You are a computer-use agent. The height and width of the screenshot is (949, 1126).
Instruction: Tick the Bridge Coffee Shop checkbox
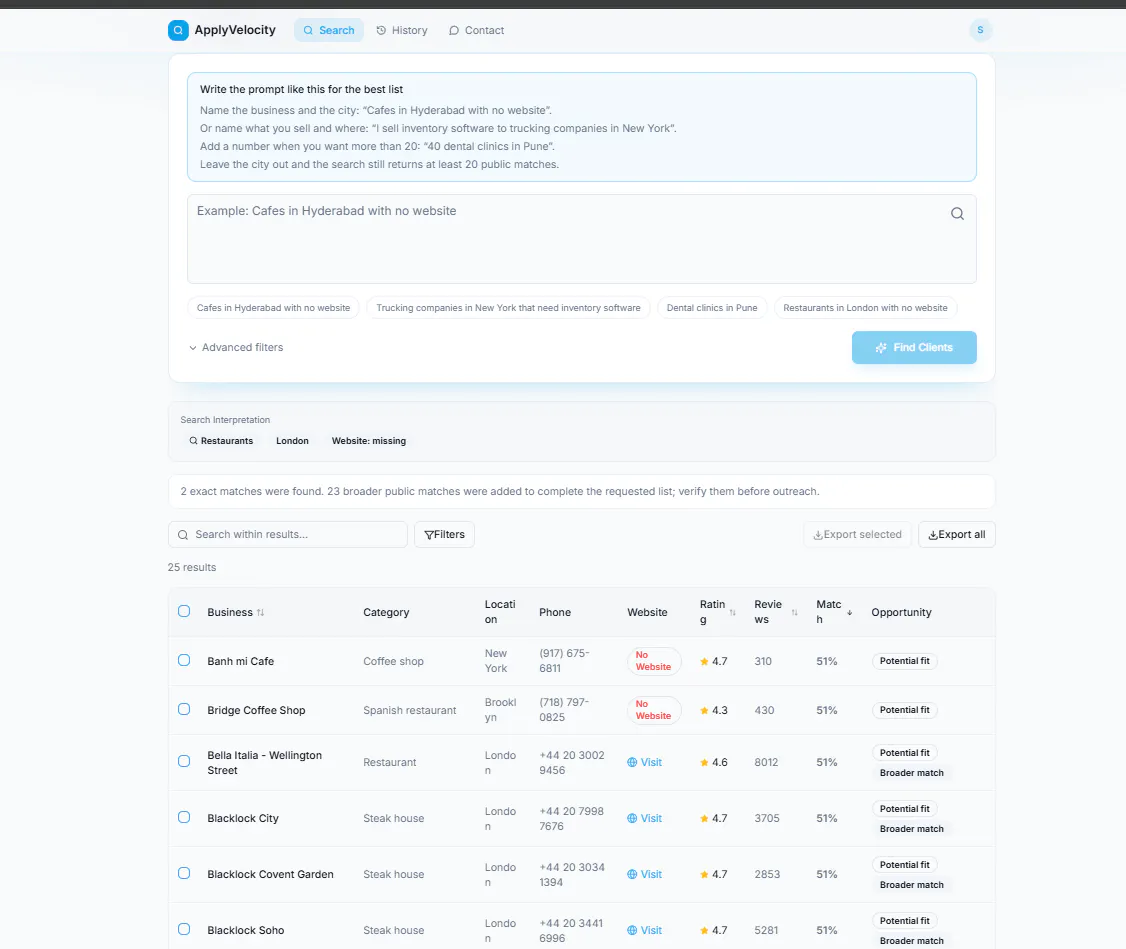(x=184, y=709)
